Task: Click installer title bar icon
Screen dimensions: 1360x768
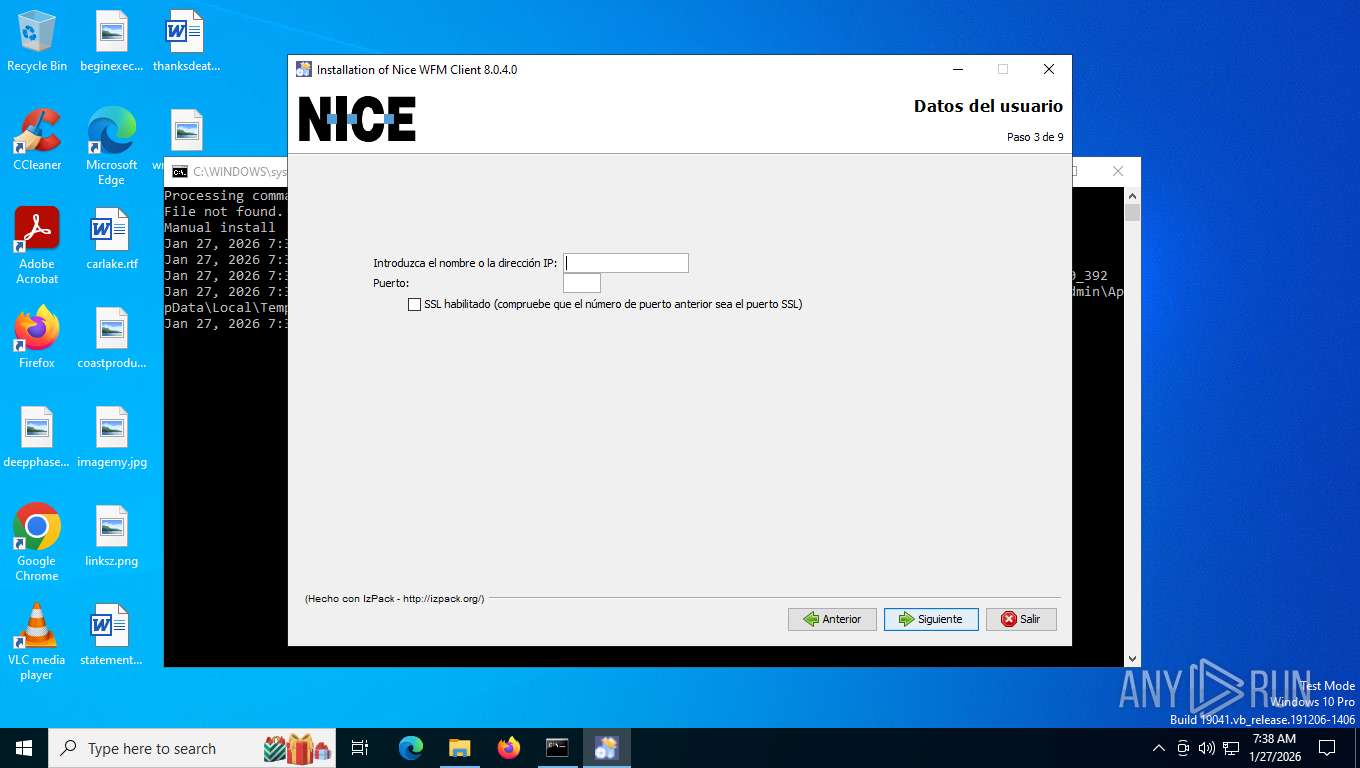Action: (304, 69)
